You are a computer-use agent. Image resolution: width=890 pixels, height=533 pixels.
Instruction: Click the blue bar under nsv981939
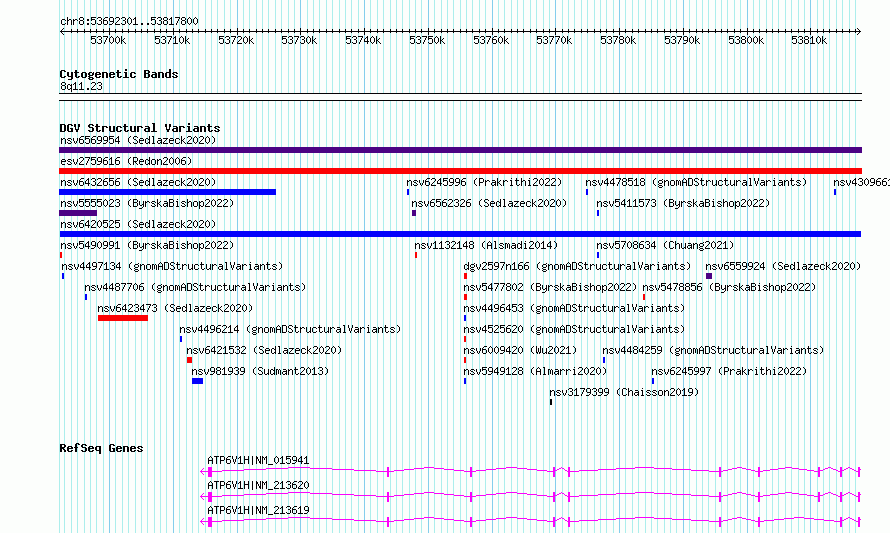coord(198,381)
